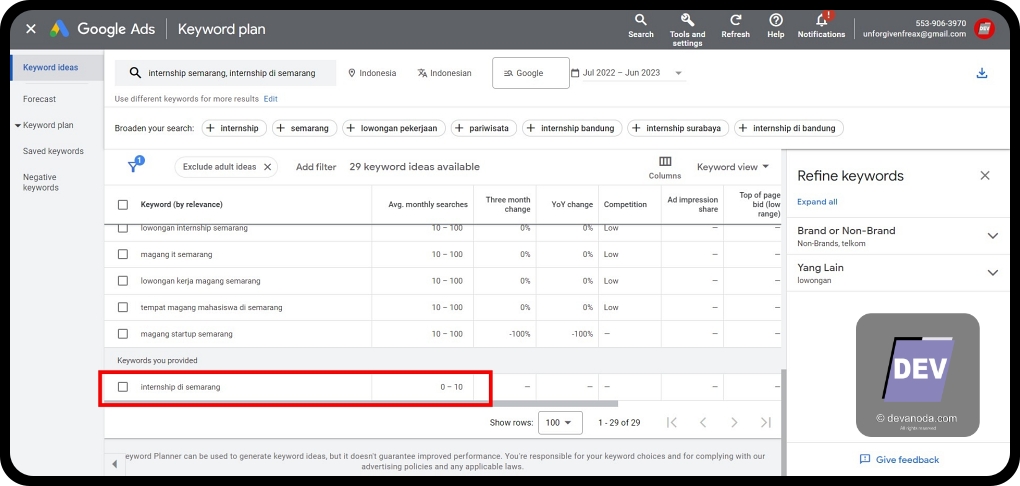Remove the Exclude adult ideas filter
1020x486 pixels.
[267, 167]
